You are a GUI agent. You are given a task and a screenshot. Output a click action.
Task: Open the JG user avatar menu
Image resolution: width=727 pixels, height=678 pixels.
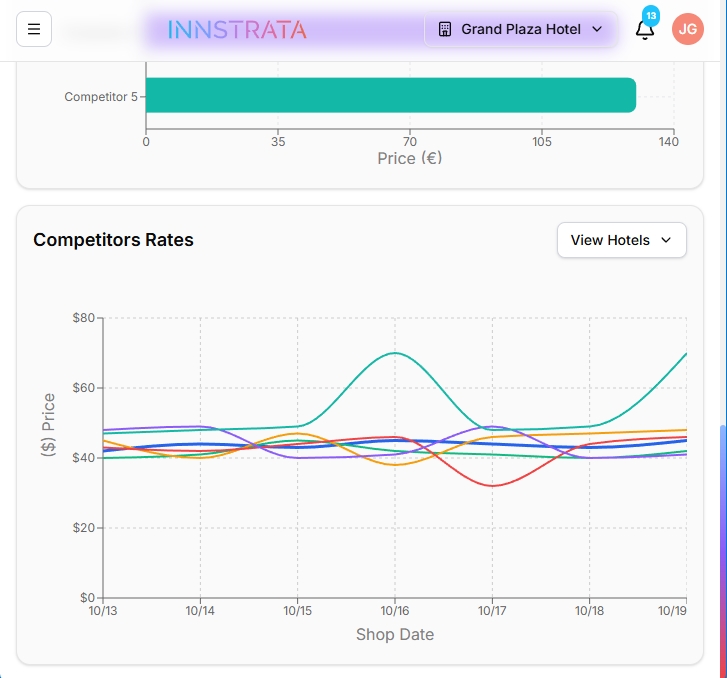pos(688,30)
